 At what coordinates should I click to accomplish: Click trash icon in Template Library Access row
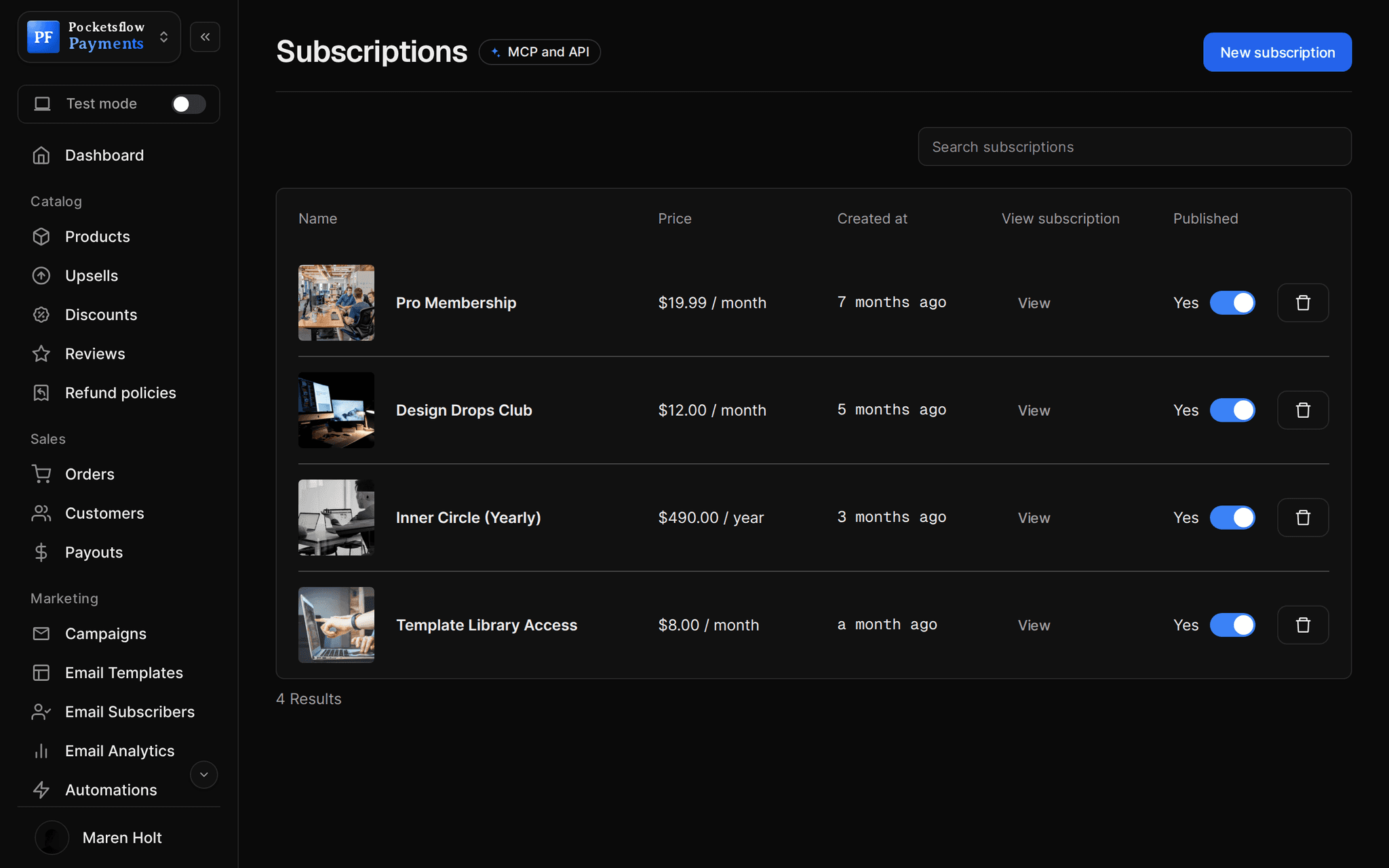[x=1303, y=625]
